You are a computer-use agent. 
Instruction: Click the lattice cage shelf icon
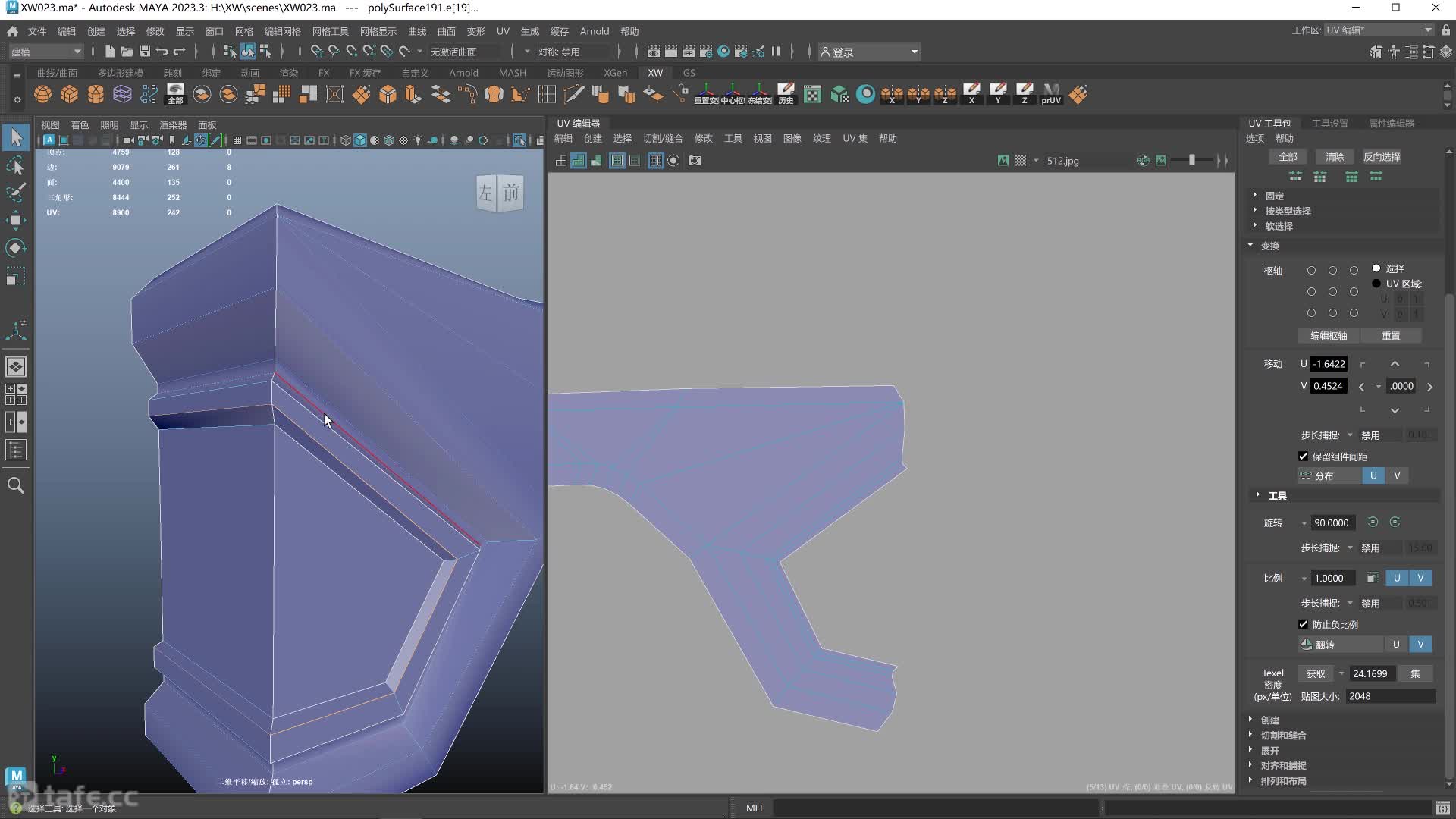pos(122,94)
